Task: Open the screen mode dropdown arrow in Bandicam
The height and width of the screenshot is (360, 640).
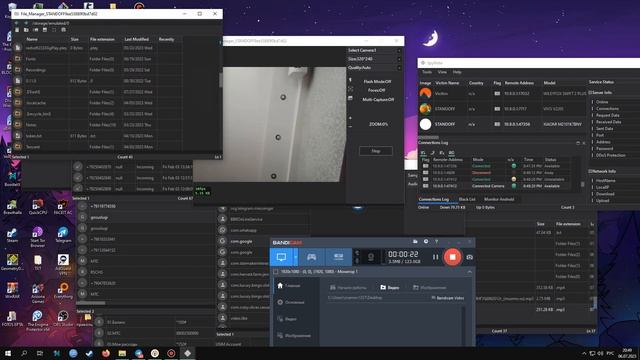Action: pyautogui.click(x=296, y=257)
